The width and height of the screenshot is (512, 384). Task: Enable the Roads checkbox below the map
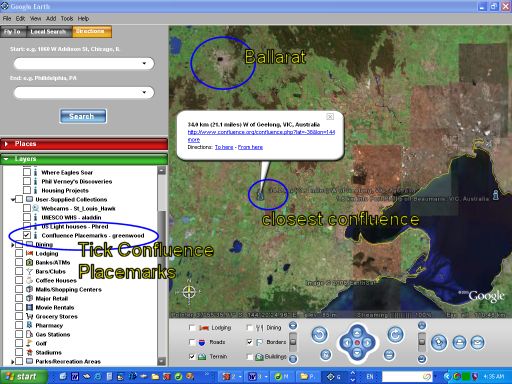click(x=192, y=342)
